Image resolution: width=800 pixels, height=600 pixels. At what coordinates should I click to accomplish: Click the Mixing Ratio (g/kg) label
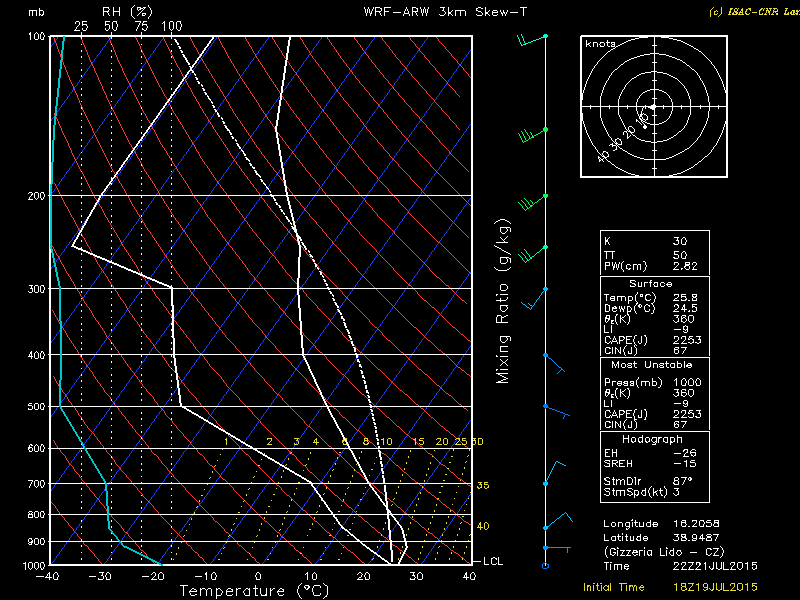(x=503, y=301)
